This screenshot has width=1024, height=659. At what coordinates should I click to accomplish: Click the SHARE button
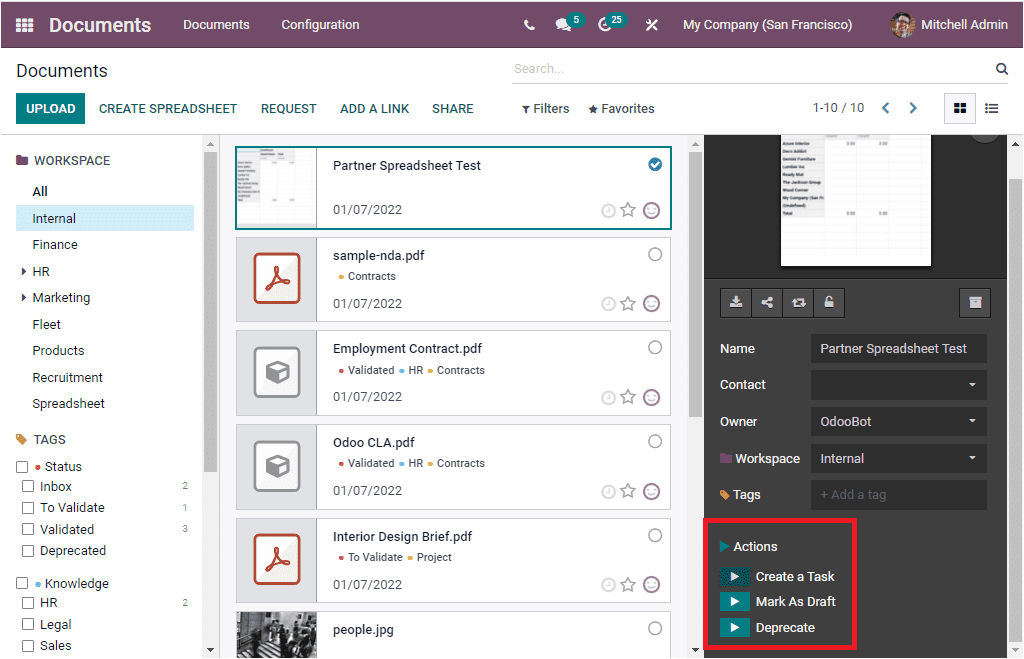[453, 109]
